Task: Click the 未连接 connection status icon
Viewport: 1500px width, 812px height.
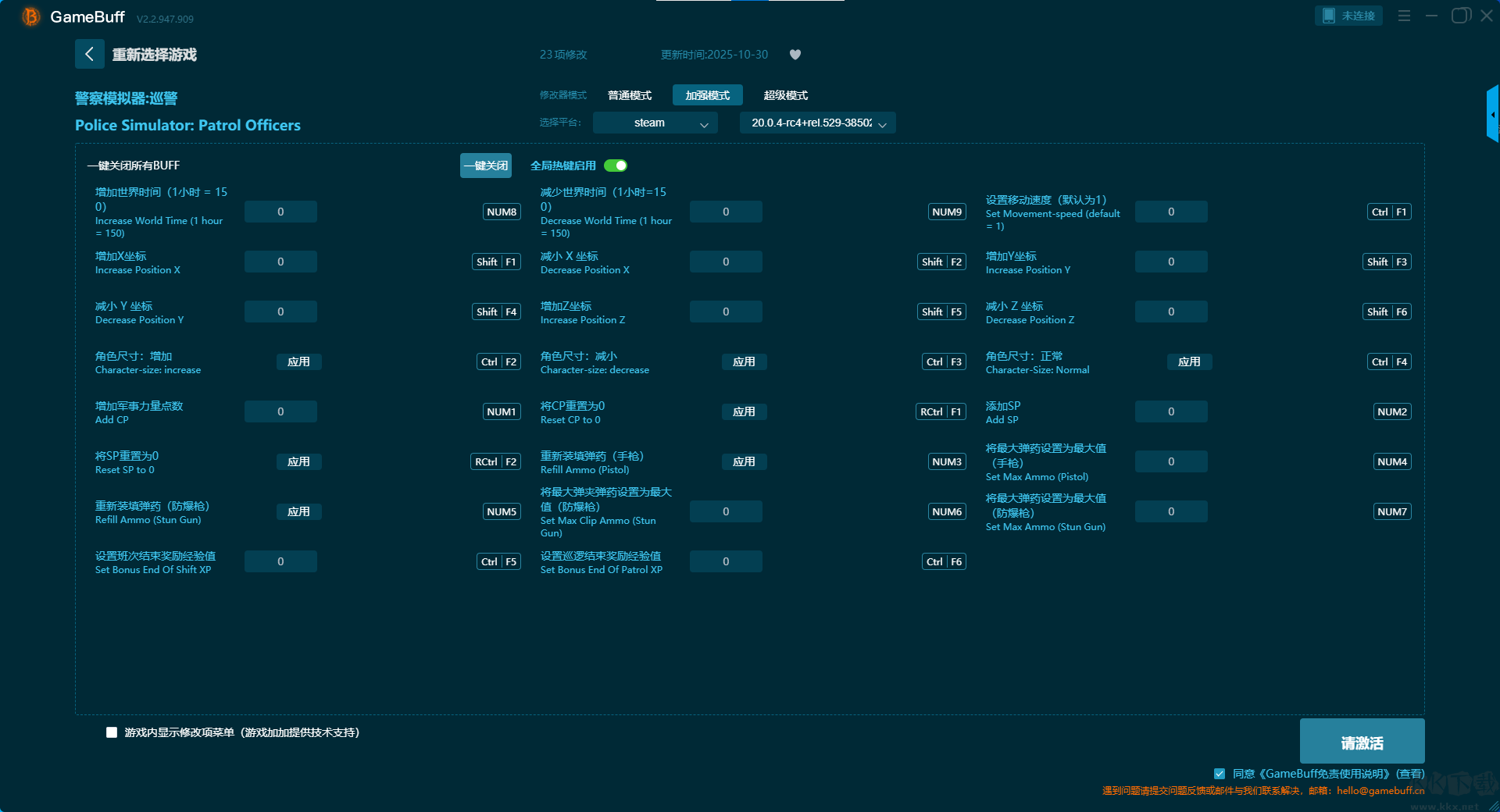Action: (1348, 16)
